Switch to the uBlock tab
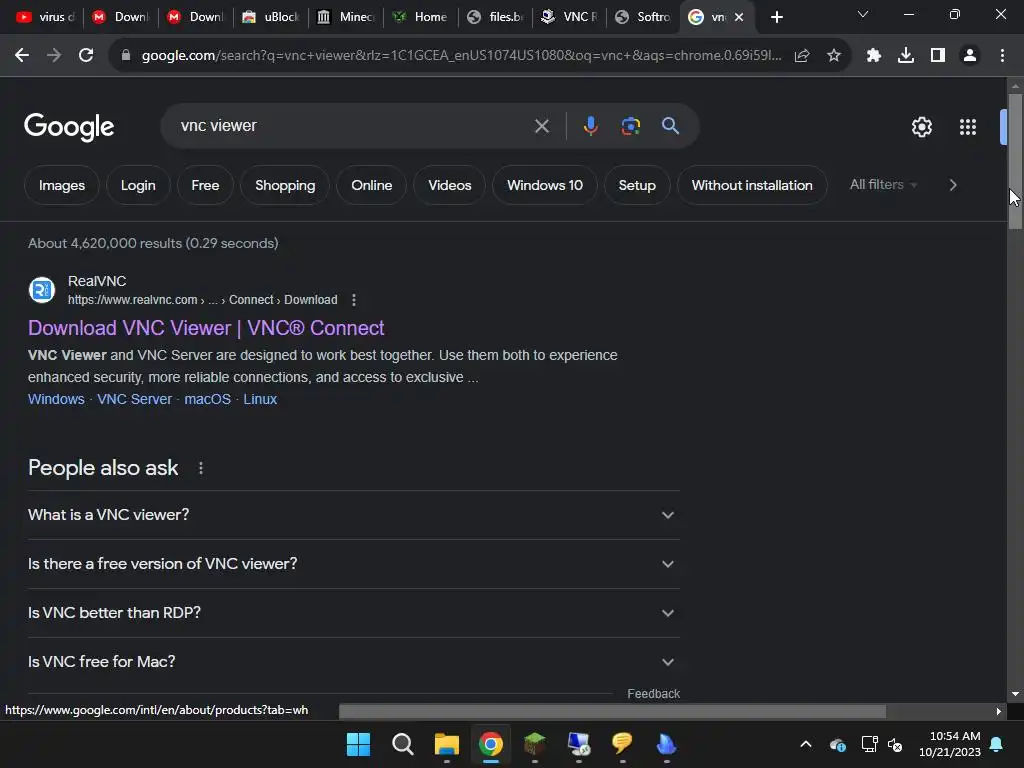 tap(271, 17)
